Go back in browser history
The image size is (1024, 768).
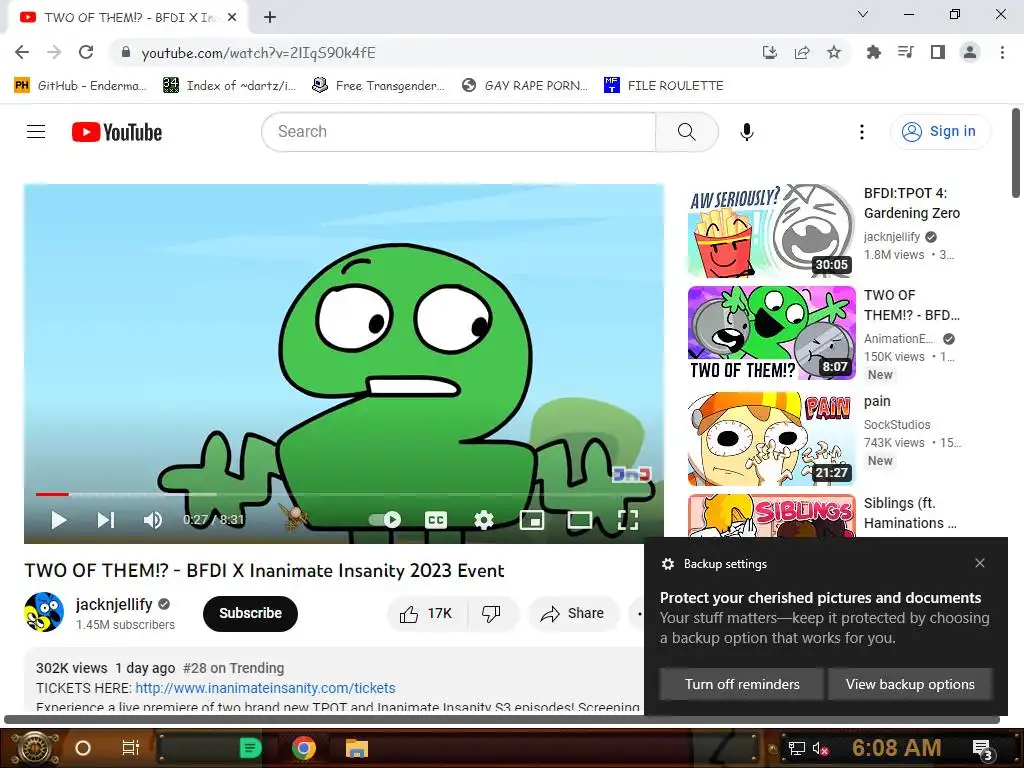coord(22,52)
